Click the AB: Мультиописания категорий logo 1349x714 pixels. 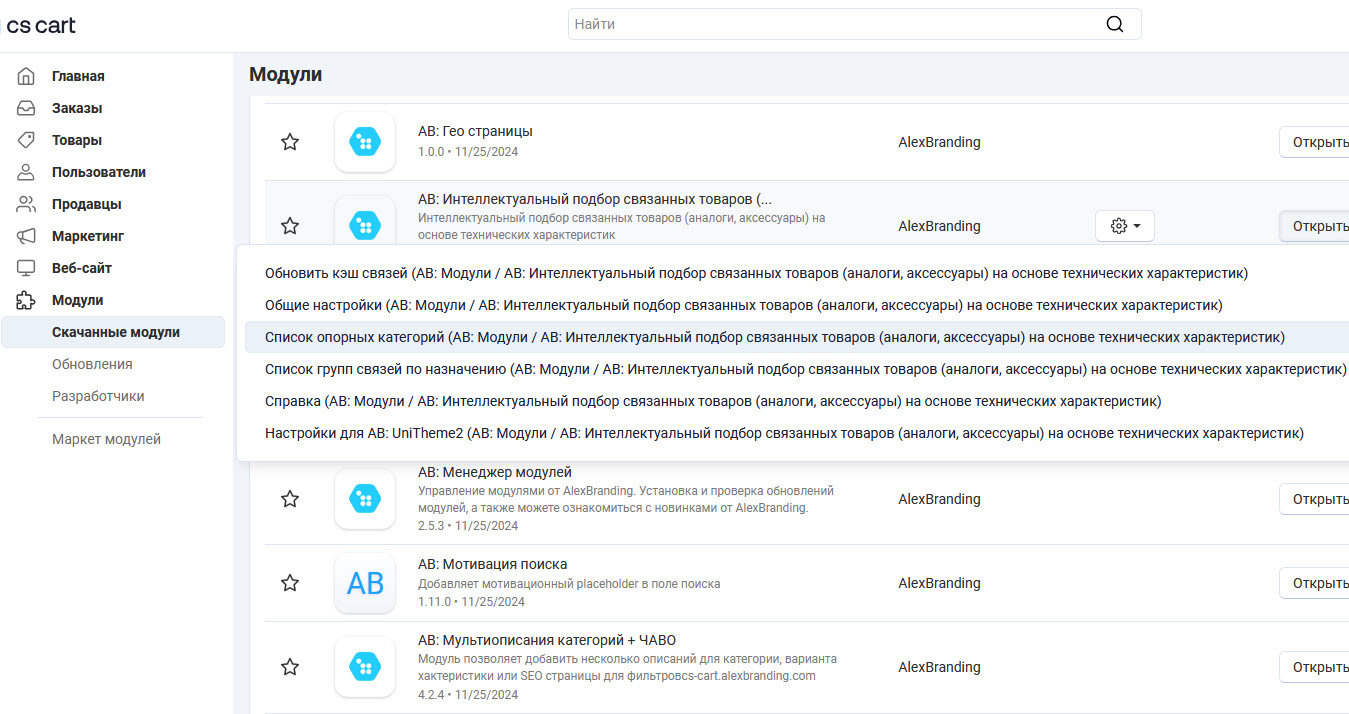point(365,667)
